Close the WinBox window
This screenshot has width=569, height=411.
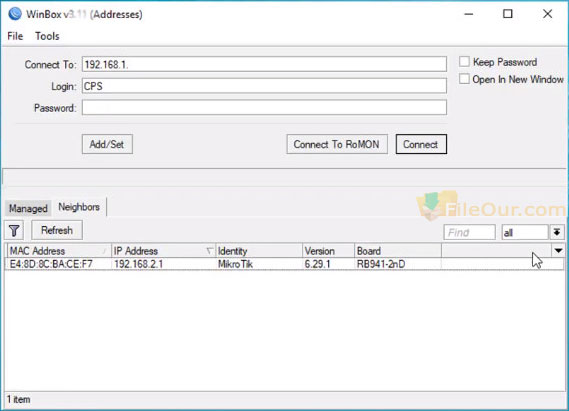coord(547,14)
